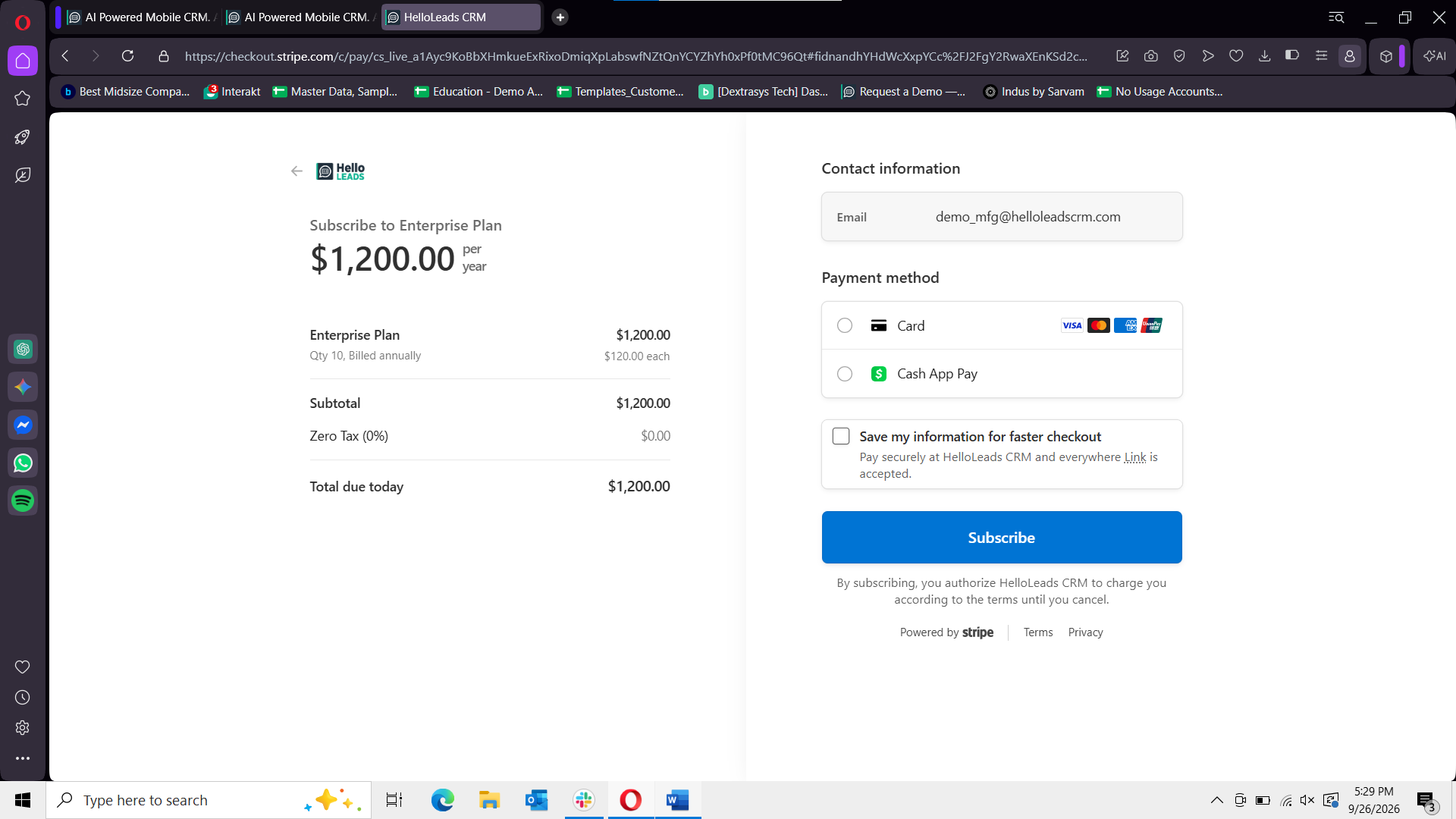Open Best Midsize Compa... bookmark
The height and width of the screenshot is (819, 1456).
125,92
